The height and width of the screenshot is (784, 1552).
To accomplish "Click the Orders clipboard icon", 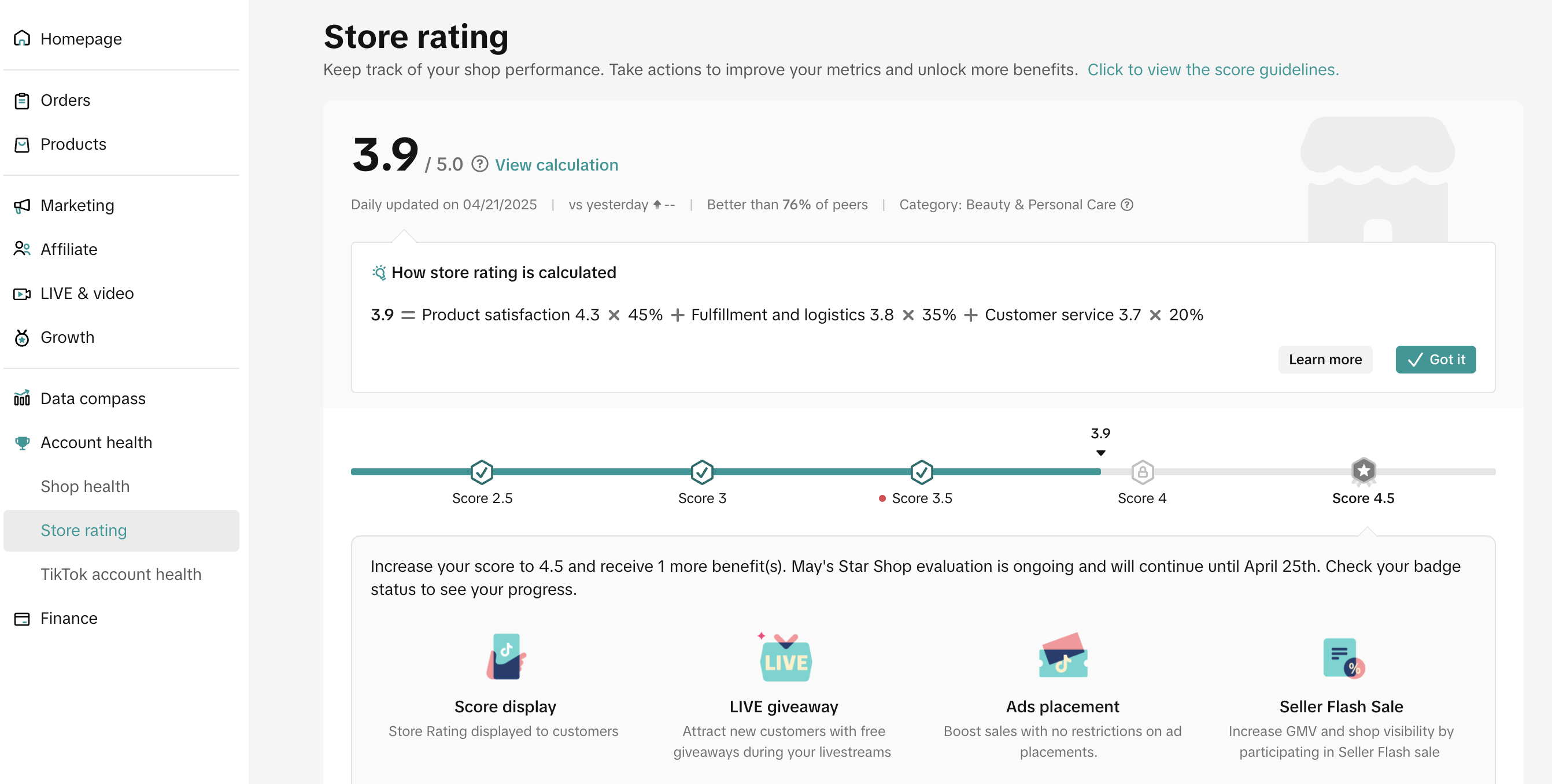I will pos(22,101).
